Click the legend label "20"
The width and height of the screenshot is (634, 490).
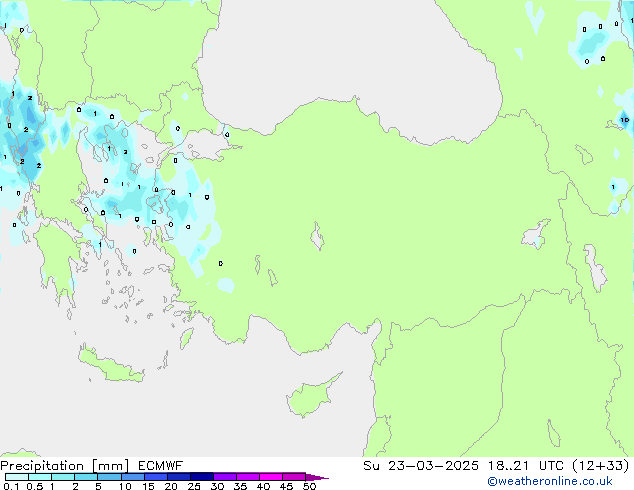[171, 486]
